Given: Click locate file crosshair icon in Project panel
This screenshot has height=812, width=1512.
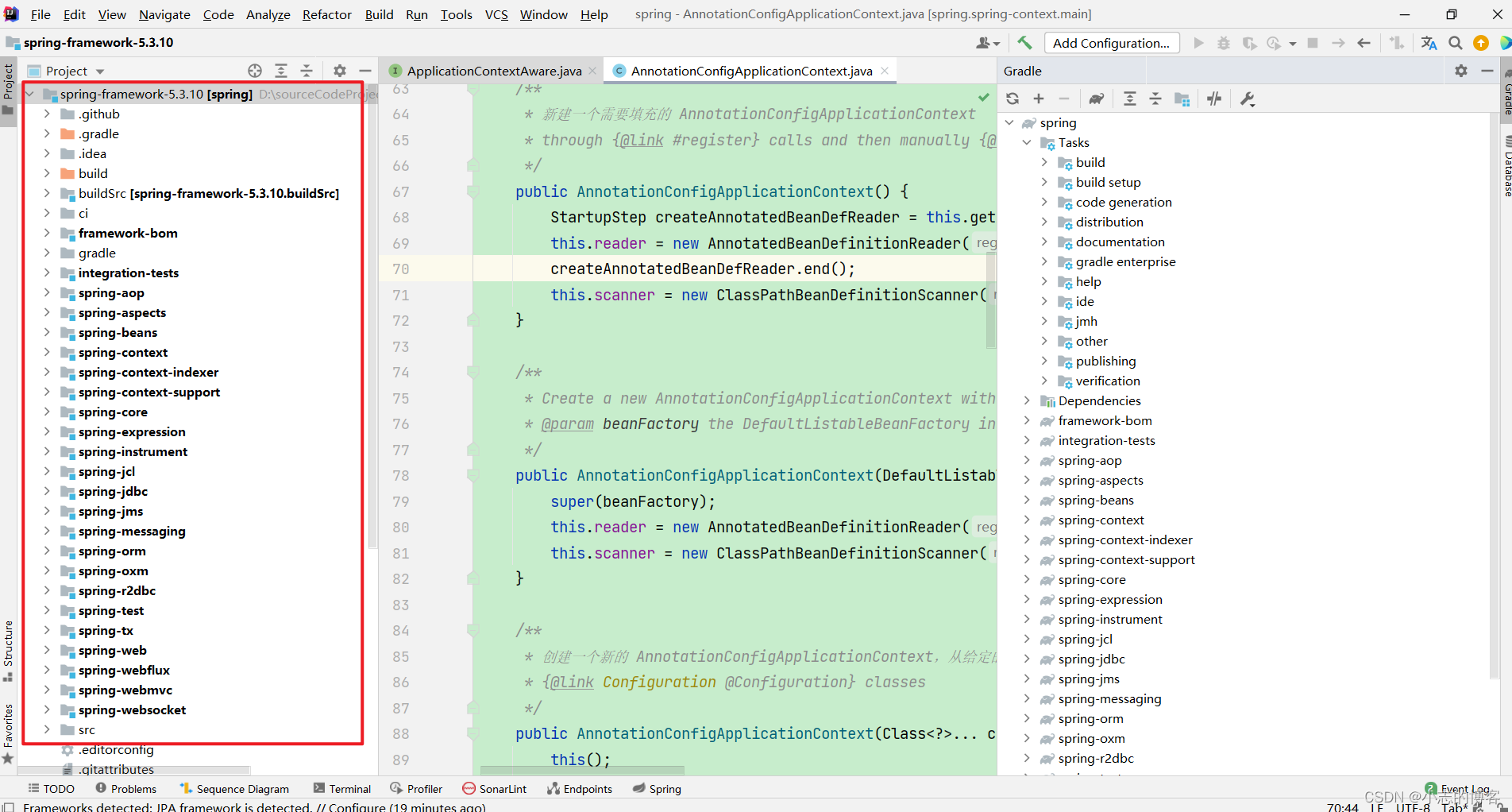Looking at the screenshot, I should coord(255,71).
